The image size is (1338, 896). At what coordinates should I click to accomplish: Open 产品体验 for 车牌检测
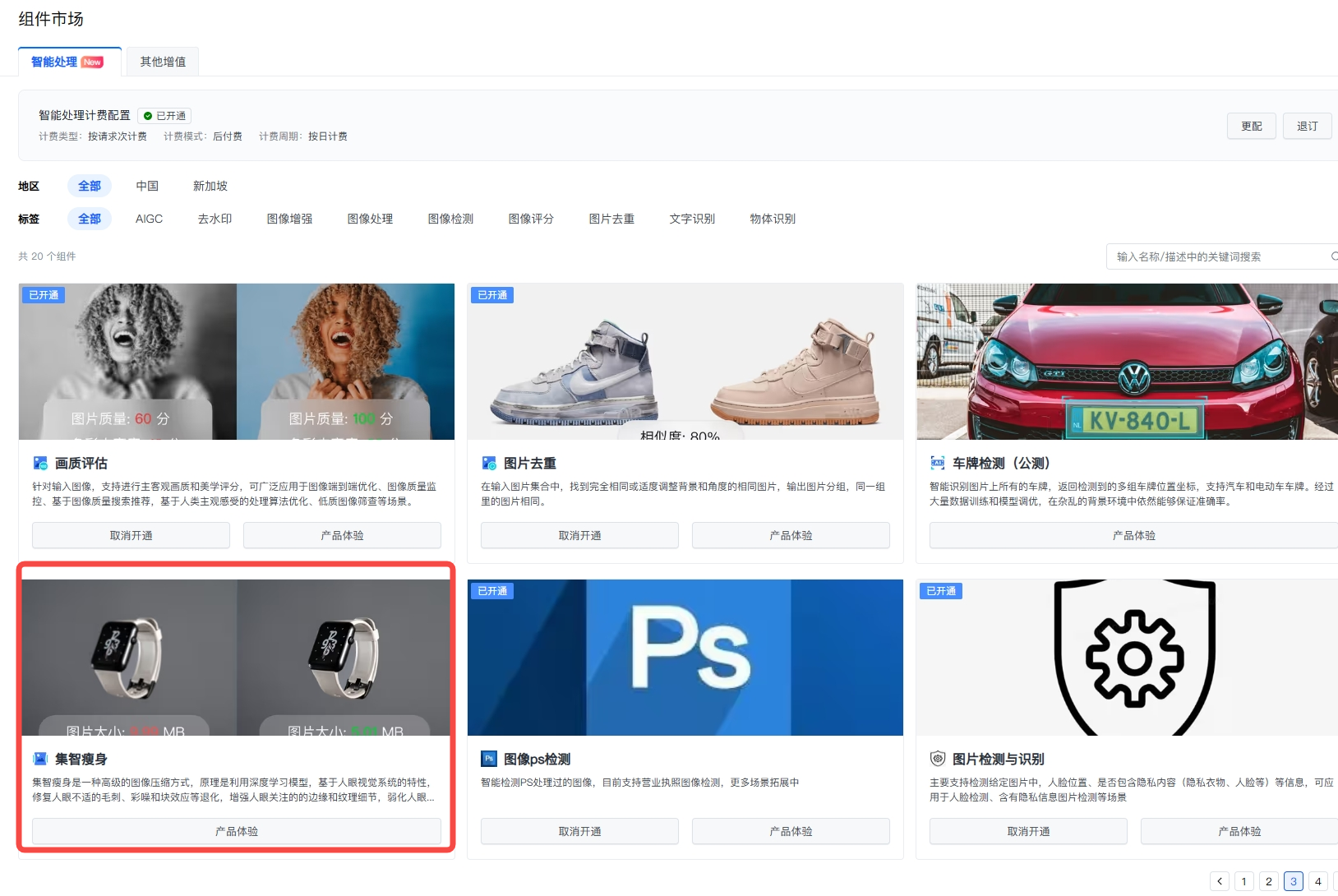(1134, 535)
